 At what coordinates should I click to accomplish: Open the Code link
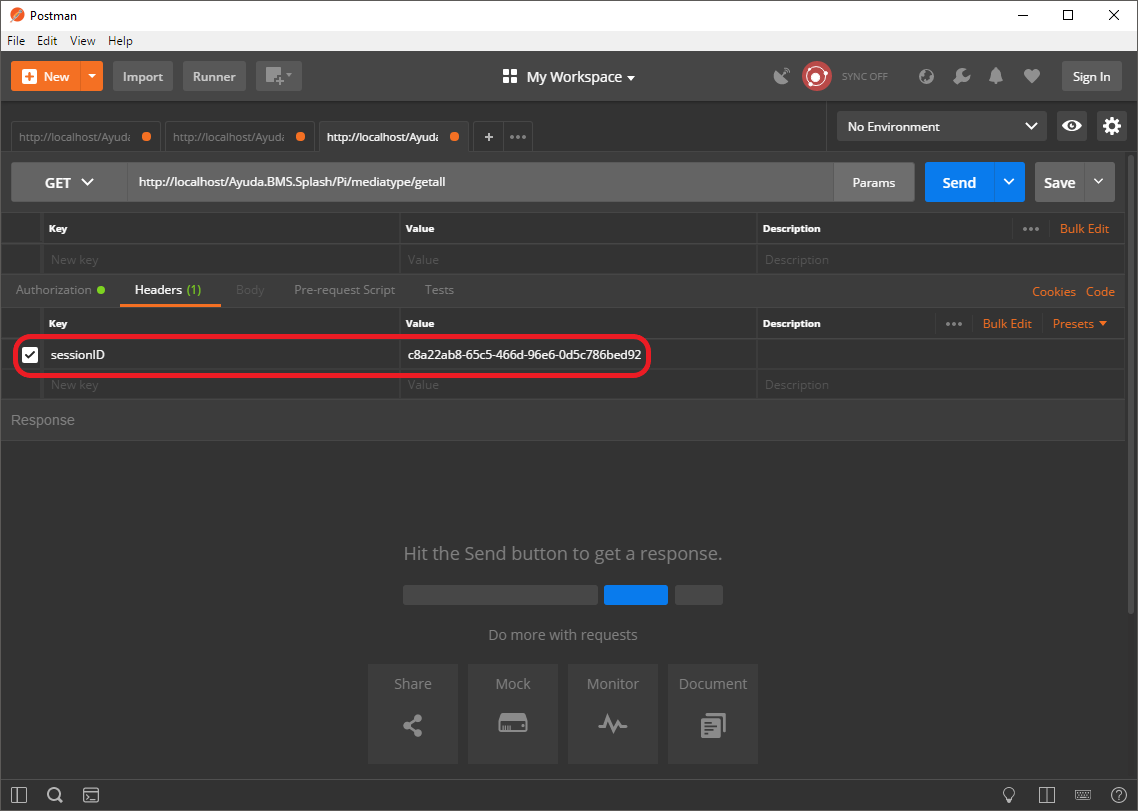point(1100,291)
